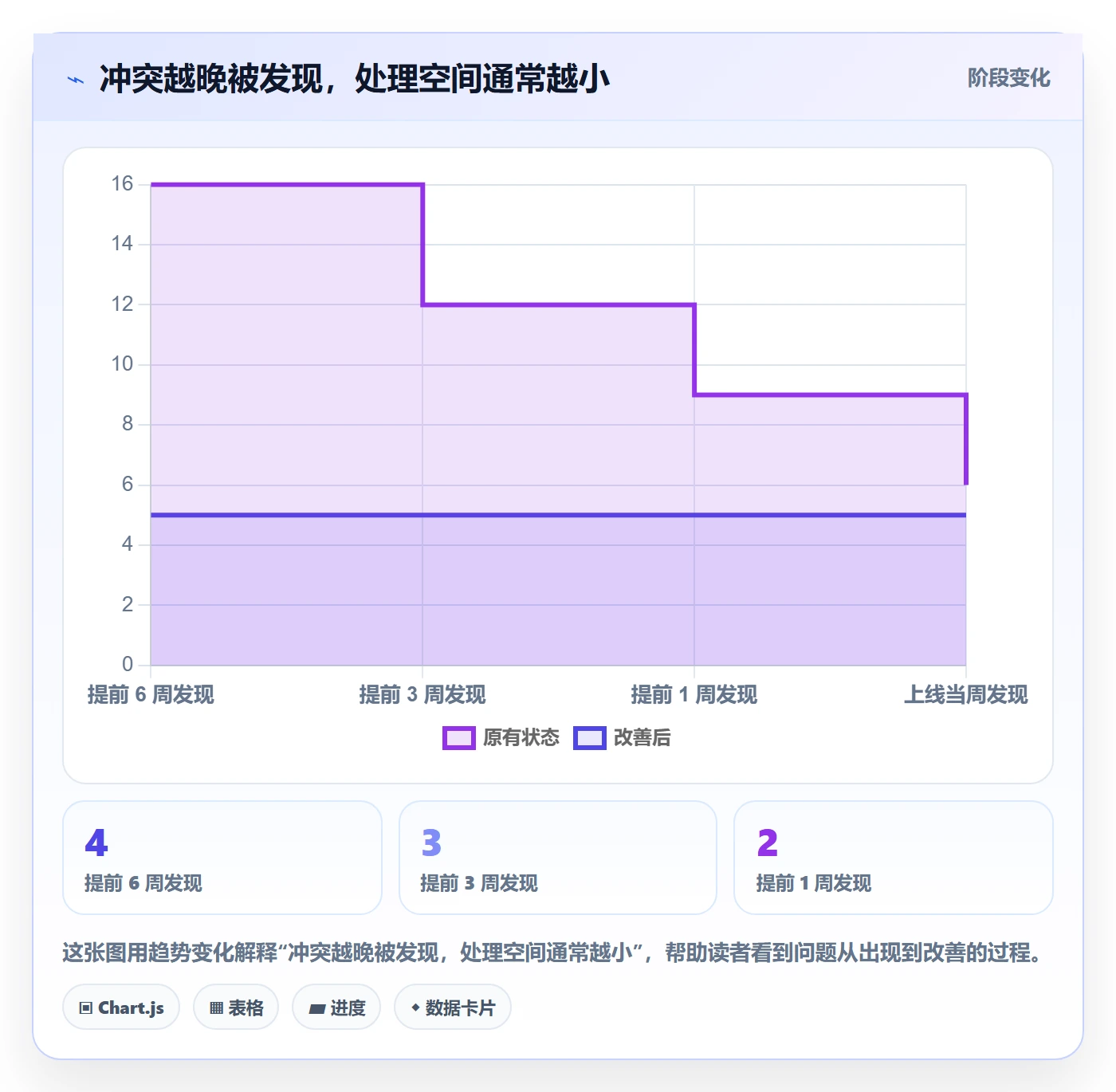The height and width of the screenshot is (1092, 1116).
Task: Click the lightning bolt icon beside the title
Action: tap(76, 80)
